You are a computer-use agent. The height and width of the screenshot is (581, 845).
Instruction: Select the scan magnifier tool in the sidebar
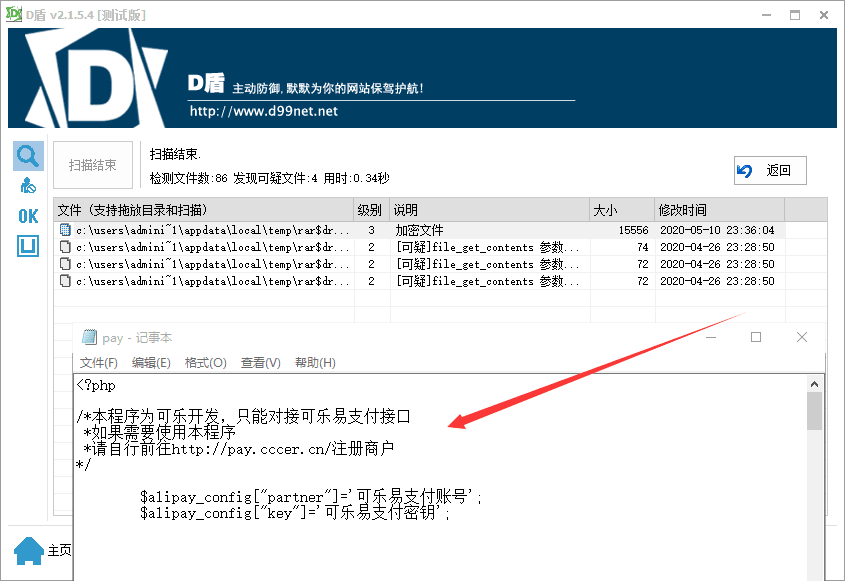(x=28, y=155)
